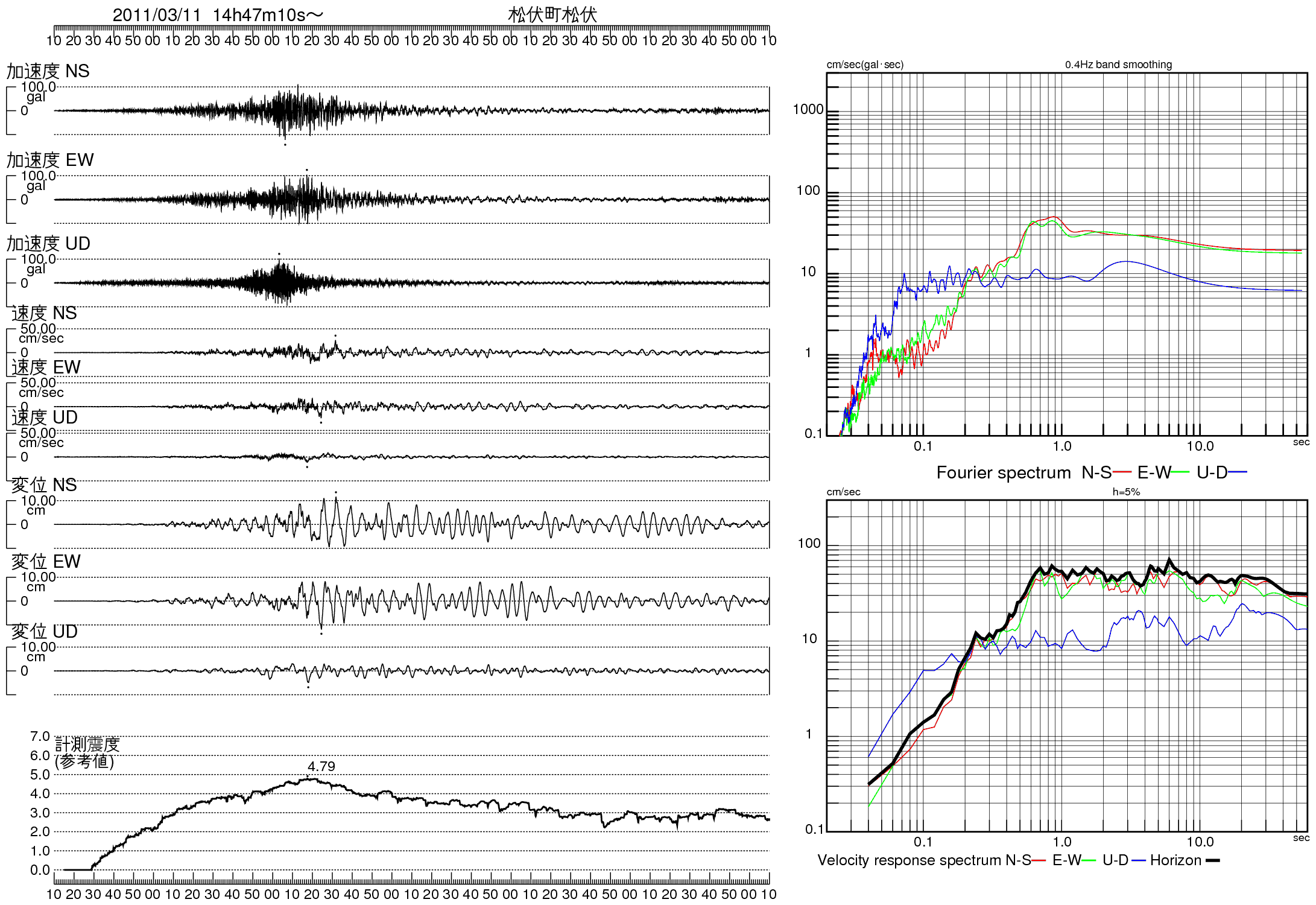The width and height of the screenshot is (1316, 905).
Task: Click the 変位 EW displacement label
Action: 46,561
